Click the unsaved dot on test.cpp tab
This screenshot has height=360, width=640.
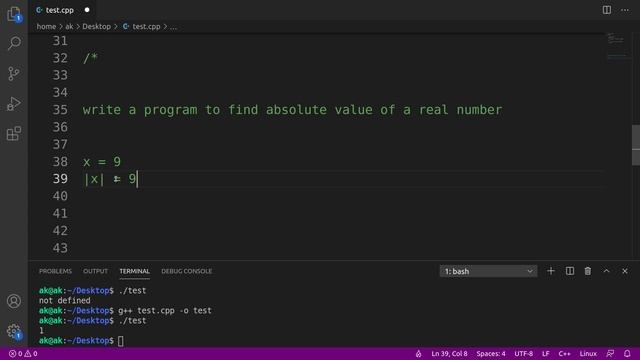point(87,10)
